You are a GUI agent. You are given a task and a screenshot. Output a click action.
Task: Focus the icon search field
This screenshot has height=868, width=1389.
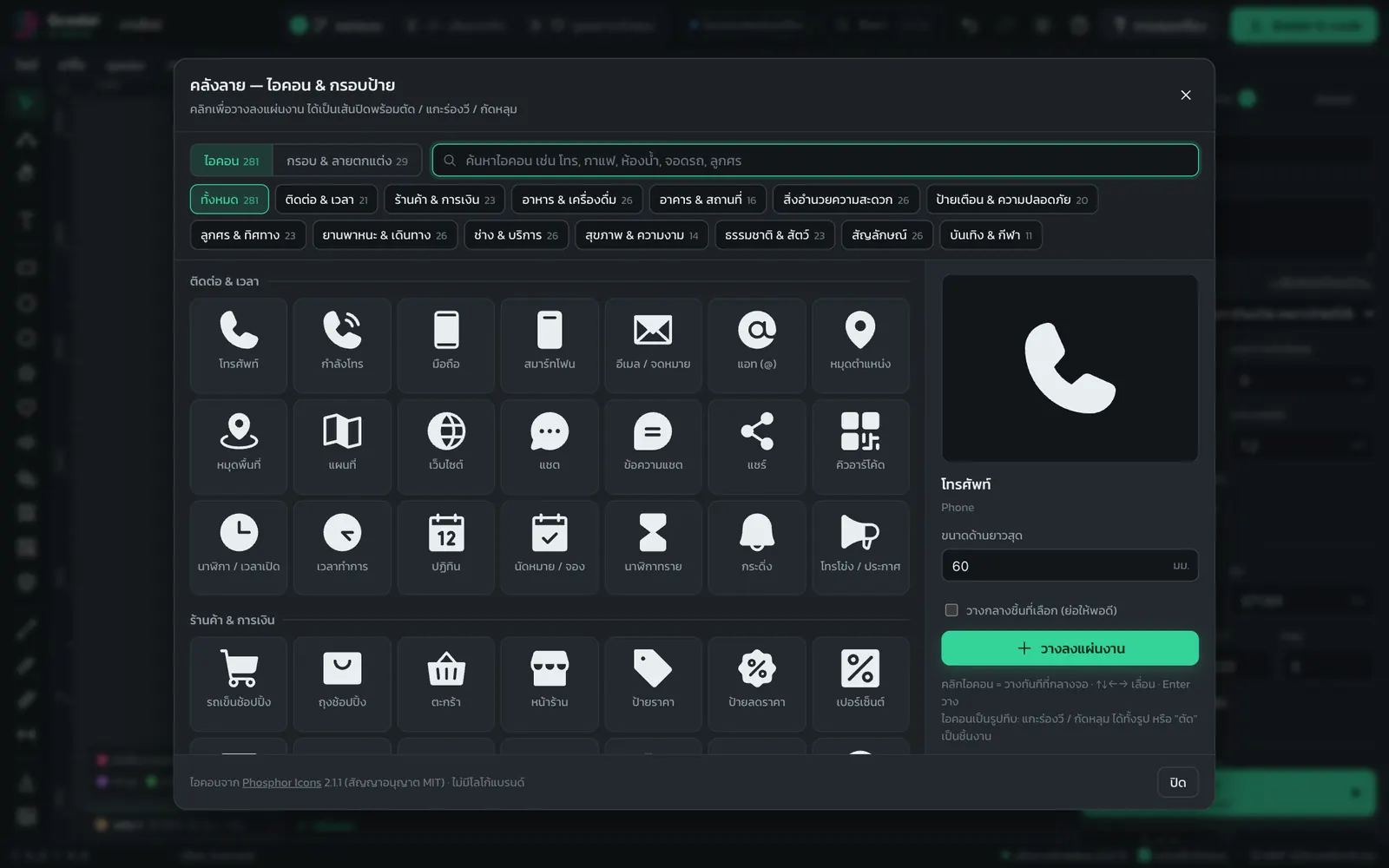point(815,161)
